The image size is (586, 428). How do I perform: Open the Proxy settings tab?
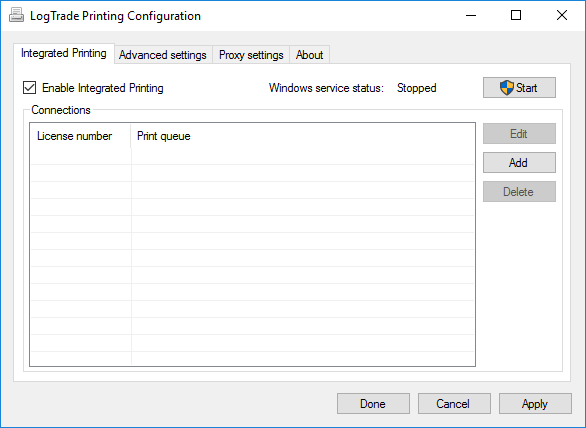click(x=251, y=55)
